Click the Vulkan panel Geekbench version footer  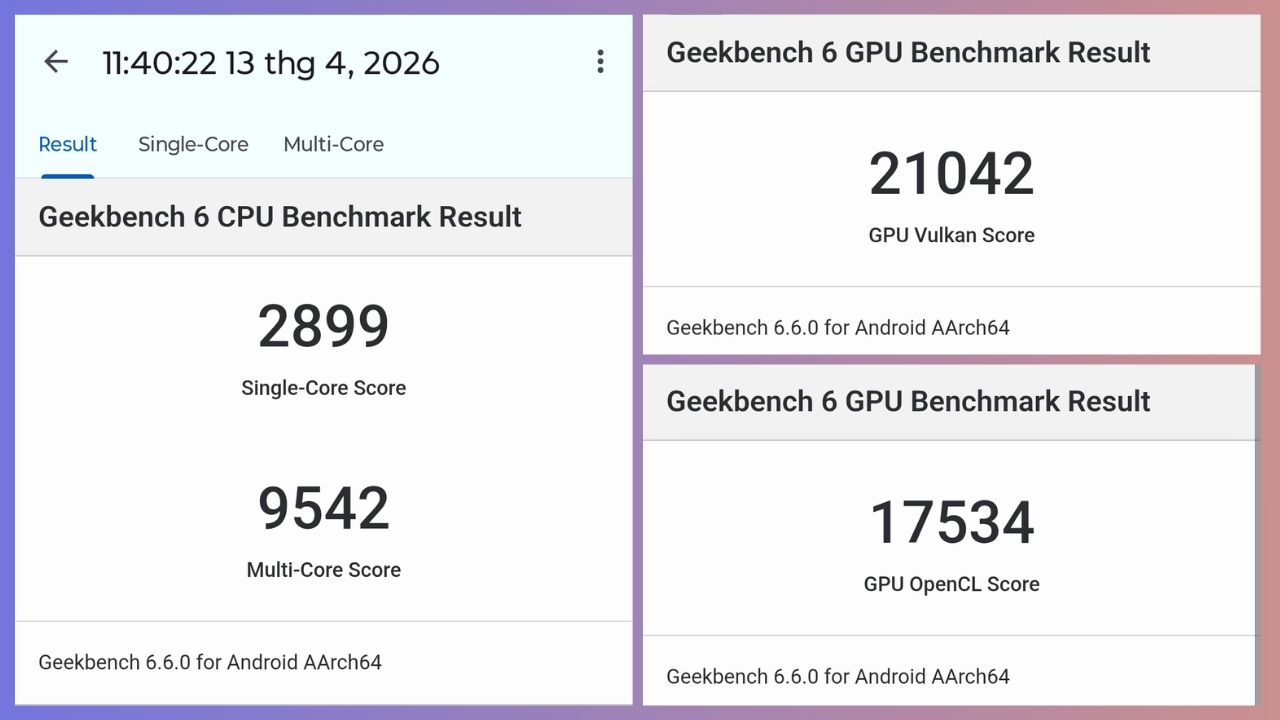(x=838, y=328)
